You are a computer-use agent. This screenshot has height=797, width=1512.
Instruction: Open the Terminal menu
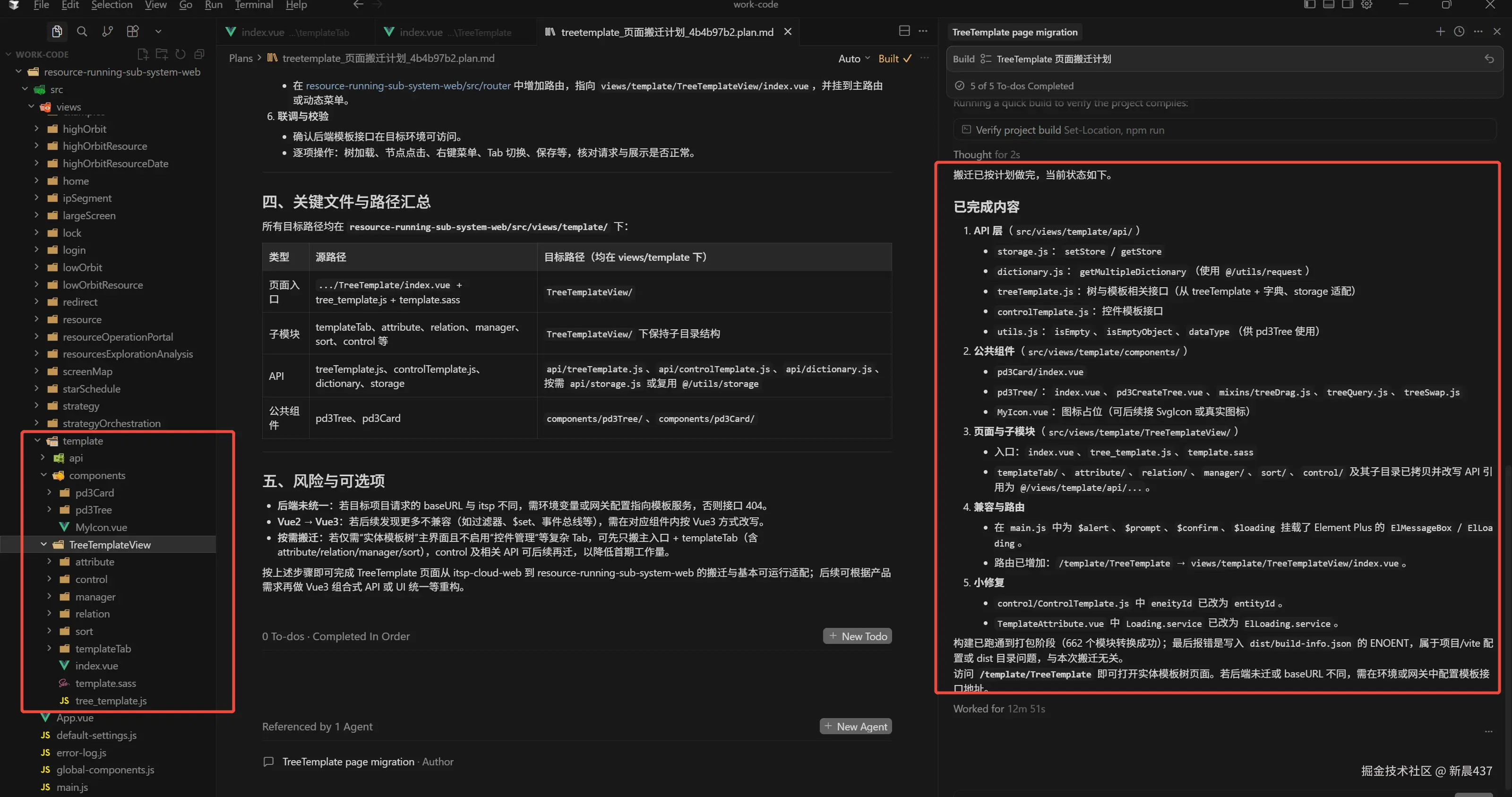point(254,5)
